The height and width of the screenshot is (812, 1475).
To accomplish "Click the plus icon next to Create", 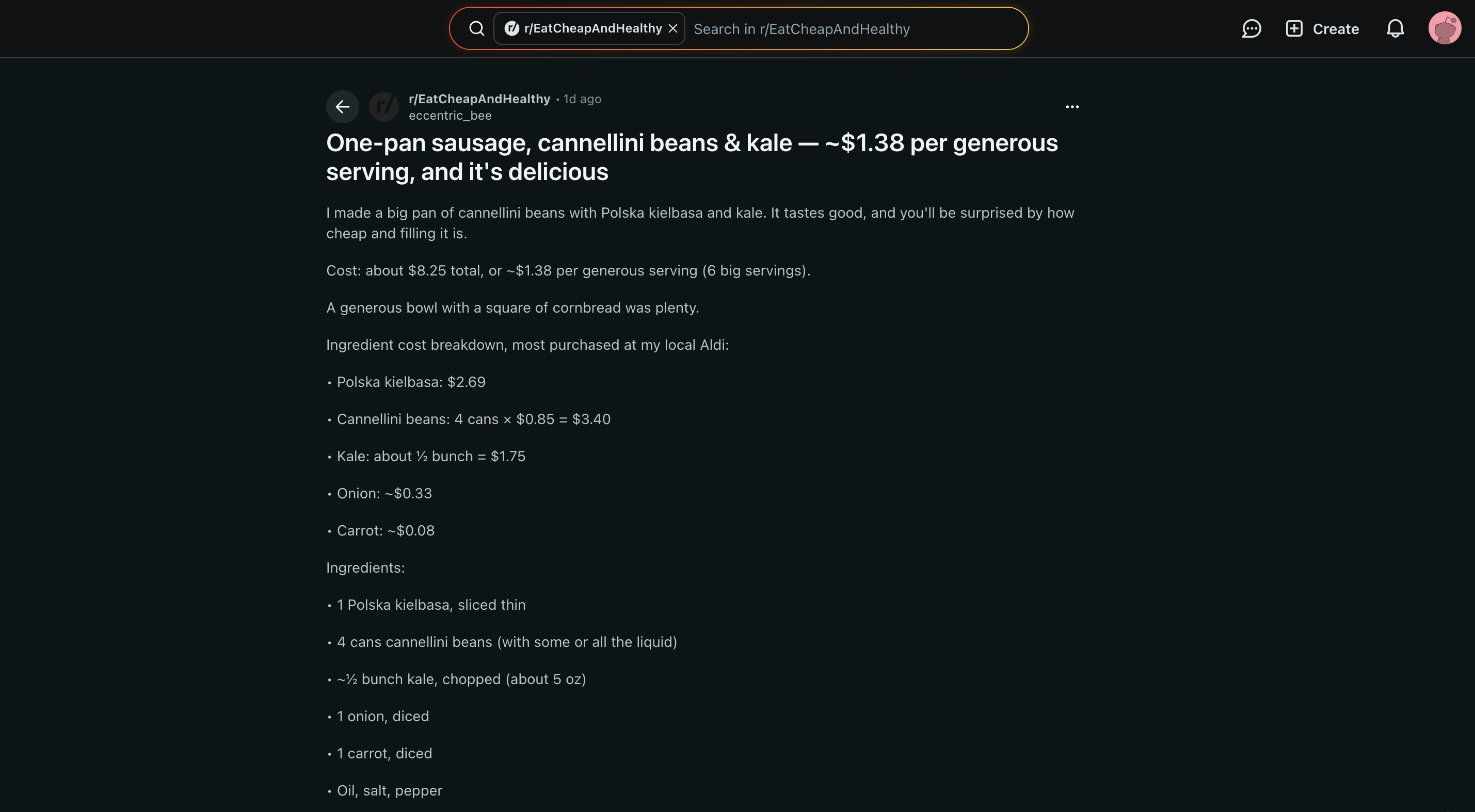I will click(x=1295, y=28).
